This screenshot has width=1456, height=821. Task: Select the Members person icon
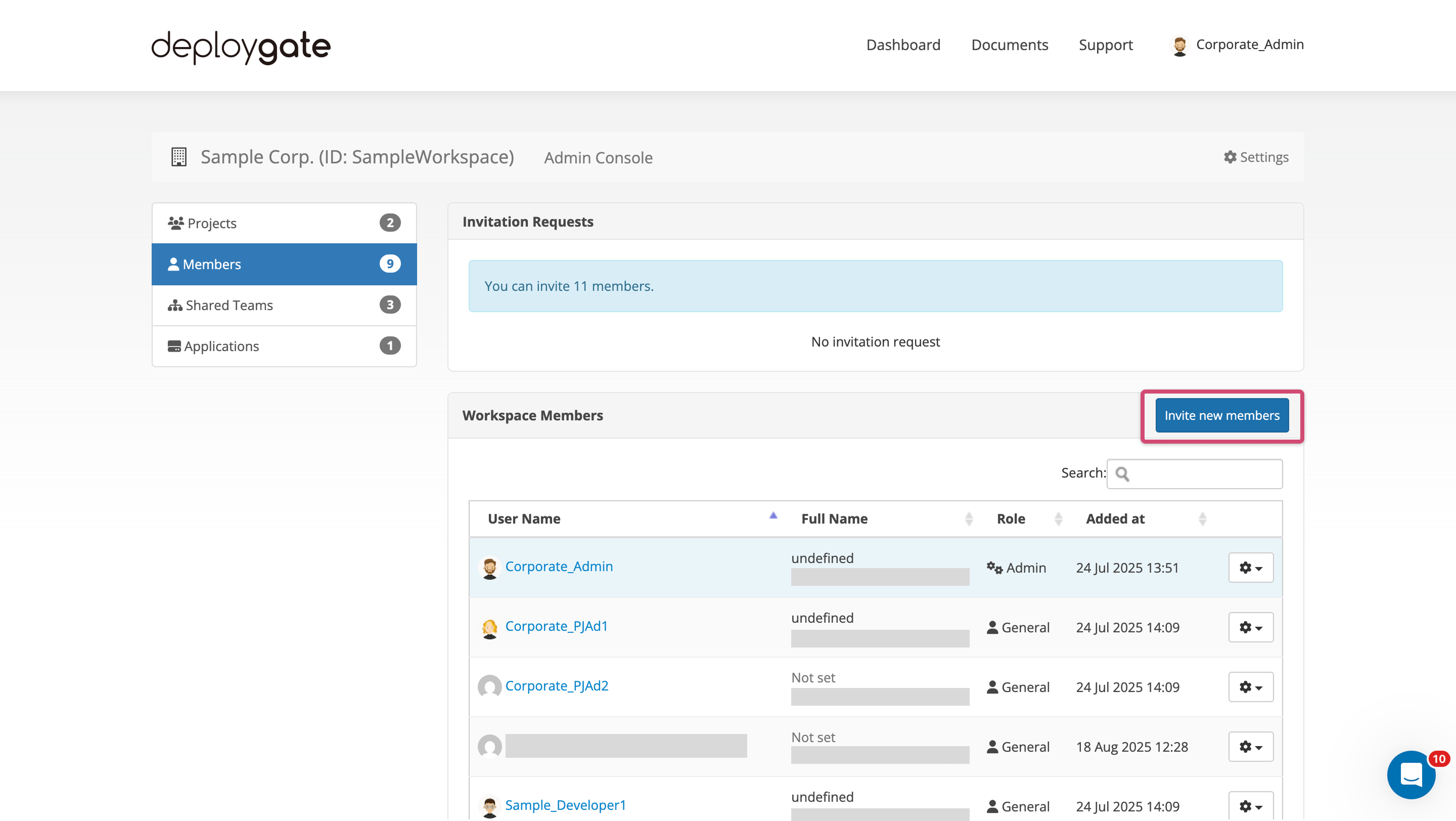click(174, 264)
